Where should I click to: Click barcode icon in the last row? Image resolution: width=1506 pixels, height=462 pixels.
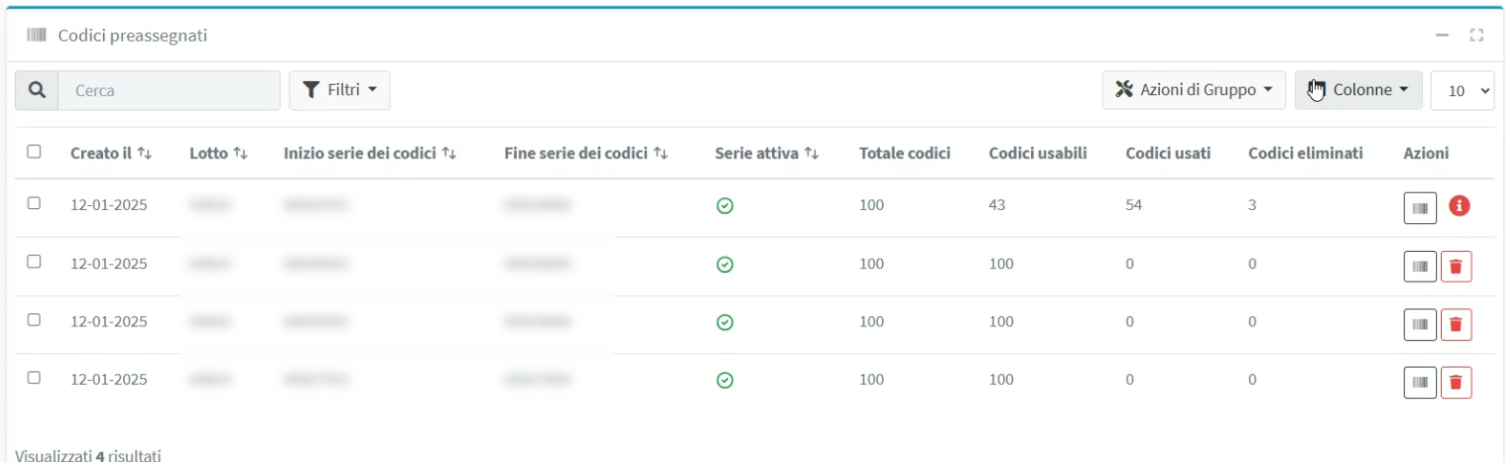[x=1420, y=382]
